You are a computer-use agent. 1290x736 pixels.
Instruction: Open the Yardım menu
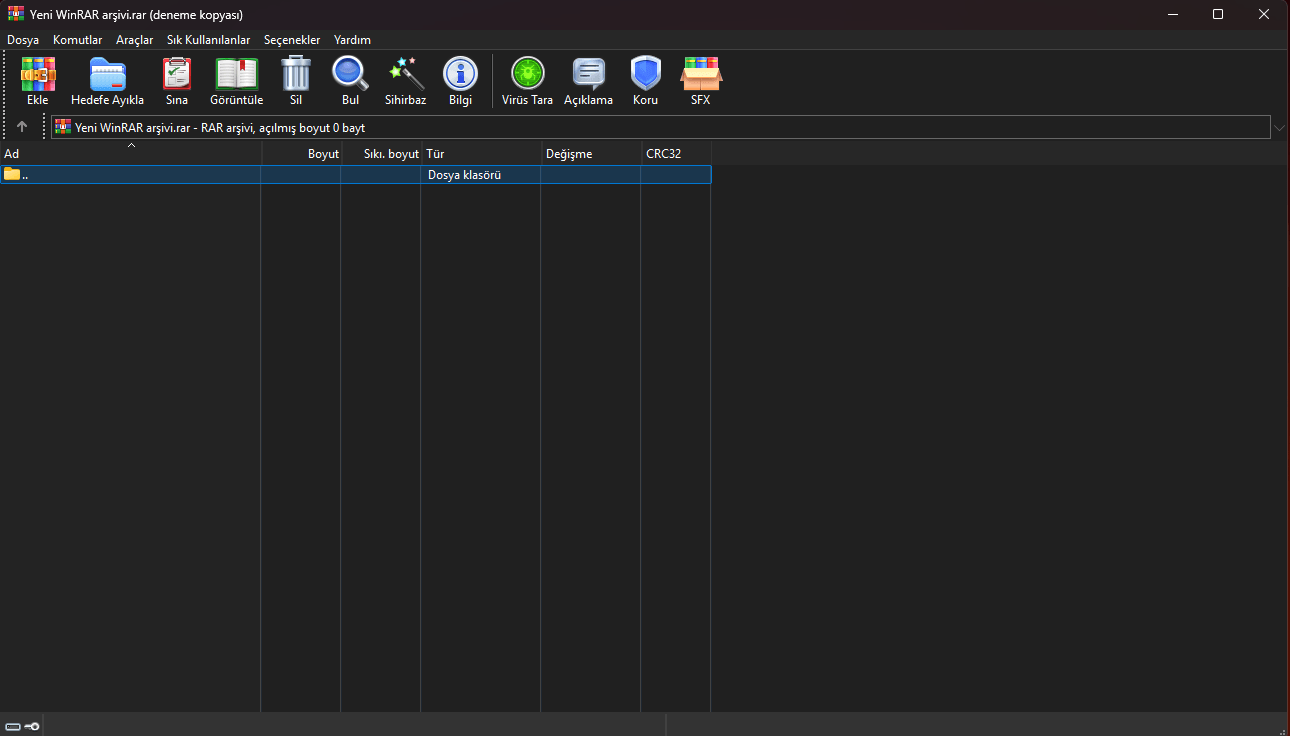pyautogui.click(x=352, y=40)
